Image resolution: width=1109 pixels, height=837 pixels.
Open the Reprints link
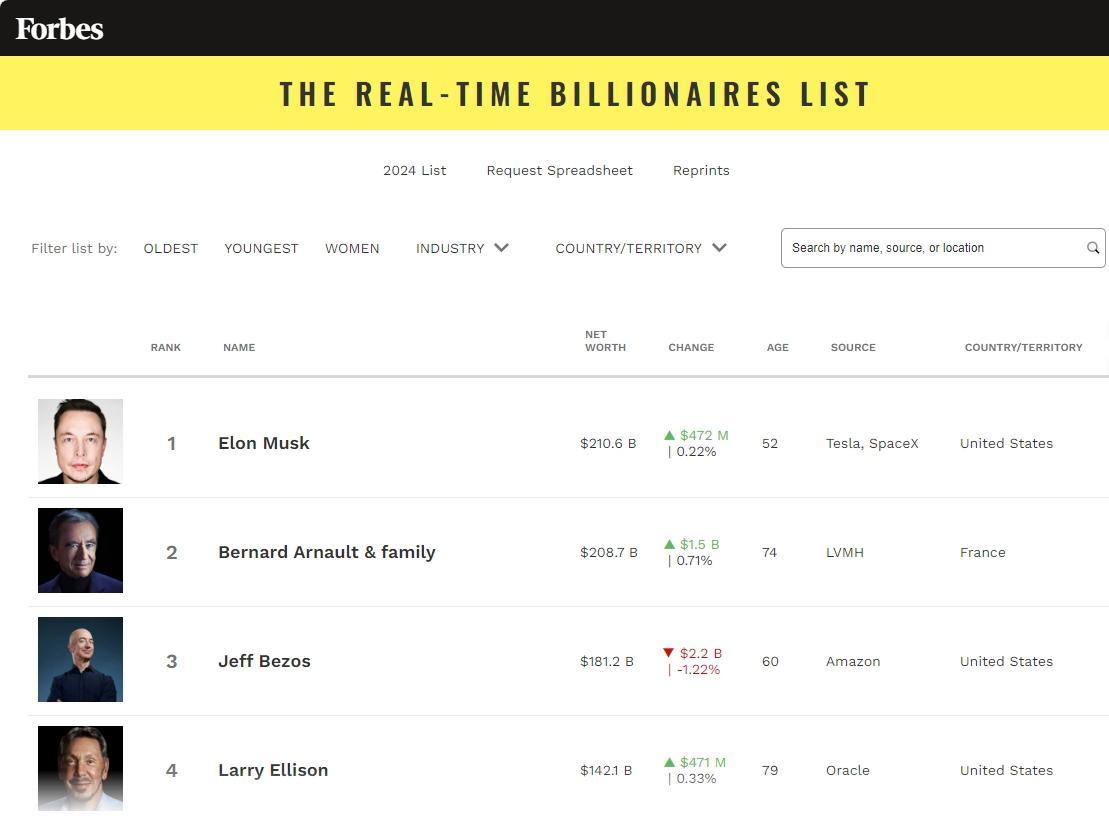pyautogui.click(x=701, y=170)
